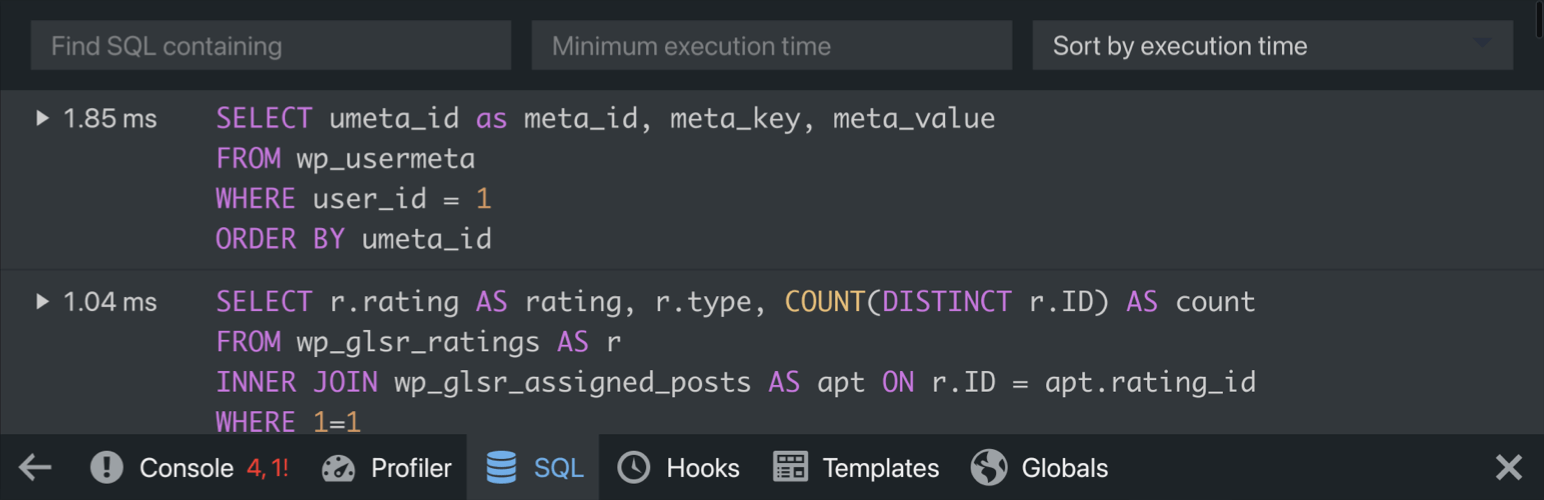Open the Profiler tab
The image size is (1544, 500).
tap(411, 468)
